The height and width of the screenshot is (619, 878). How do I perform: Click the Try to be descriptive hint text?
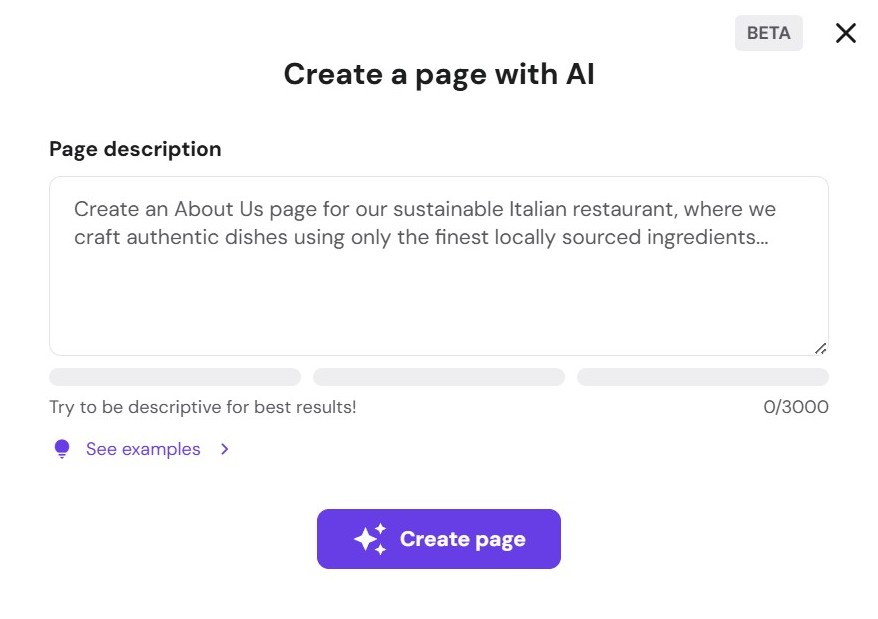click(x=203, y=407)
